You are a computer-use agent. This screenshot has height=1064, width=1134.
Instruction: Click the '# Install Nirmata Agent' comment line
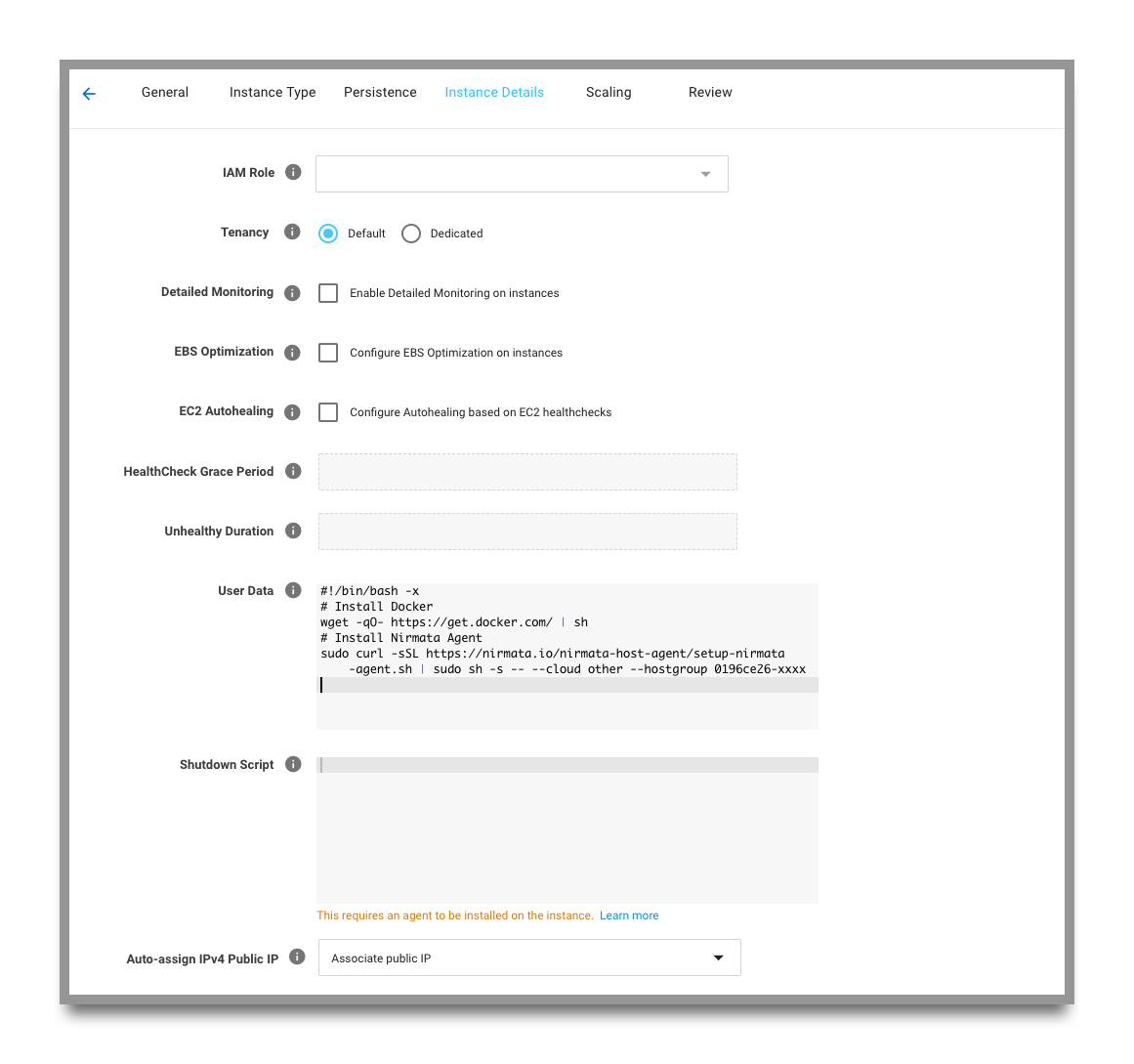[401, 638]
